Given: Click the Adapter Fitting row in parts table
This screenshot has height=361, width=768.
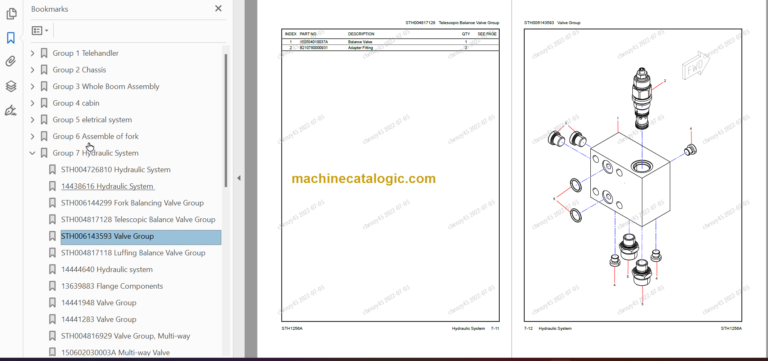Looking at the screenshot, I should click(x=390, y=48).
